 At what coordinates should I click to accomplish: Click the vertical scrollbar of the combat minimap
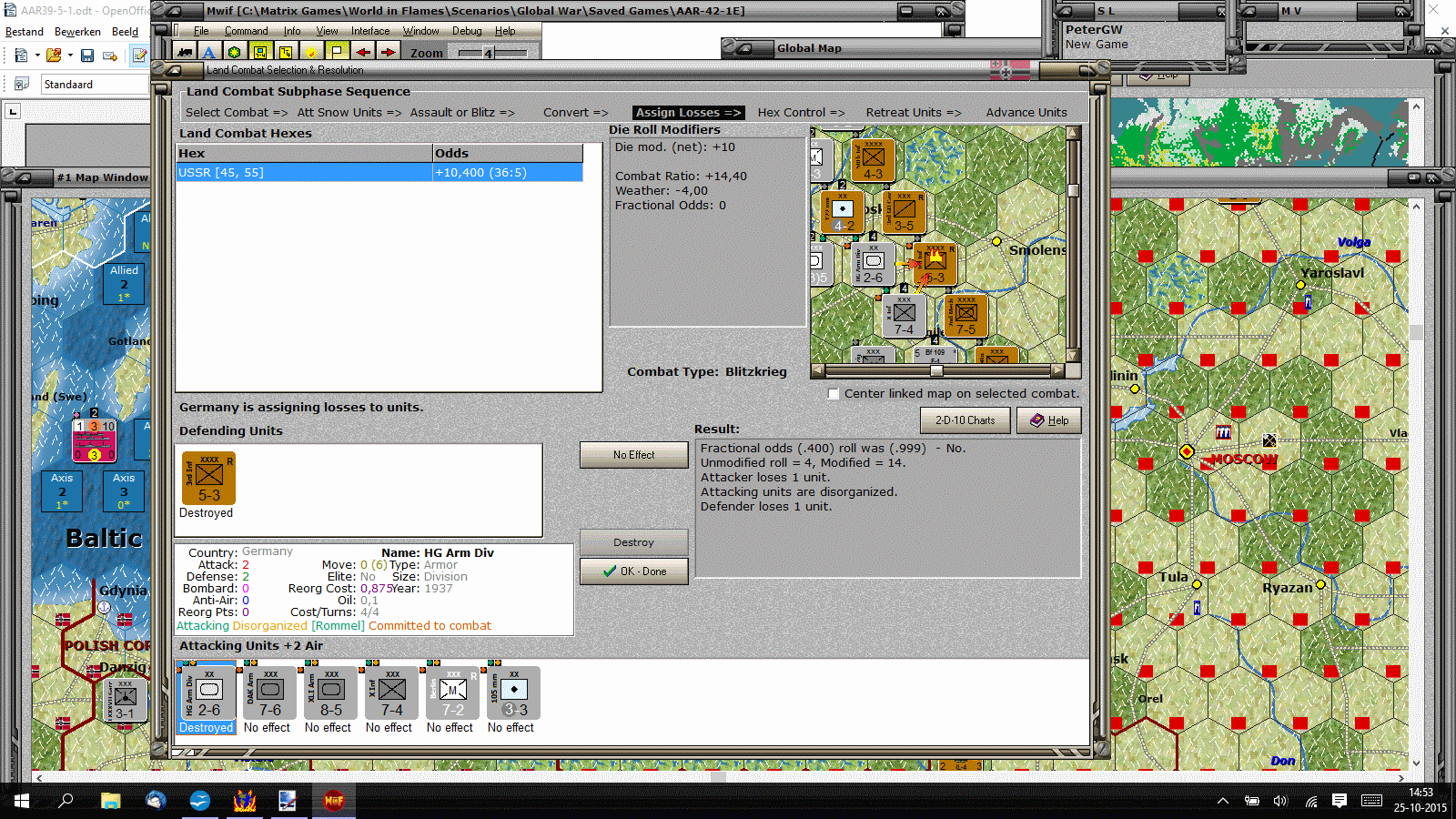[x=1073, y=244]
